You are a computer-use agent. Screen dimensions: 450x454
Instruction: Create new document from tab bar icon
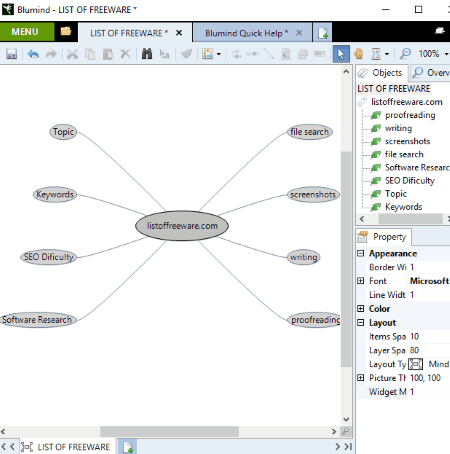click(322, 33)
